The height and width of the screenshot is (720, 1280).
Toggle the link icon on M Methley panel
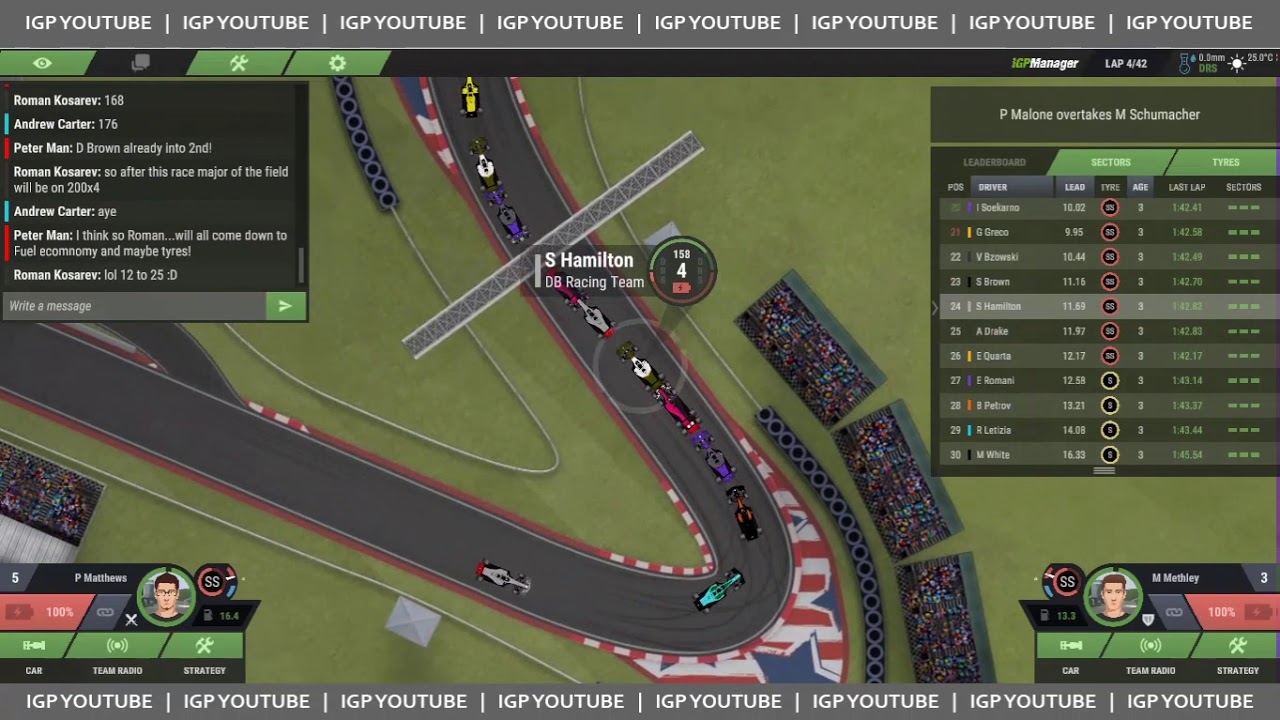(x=1175, y=612)
